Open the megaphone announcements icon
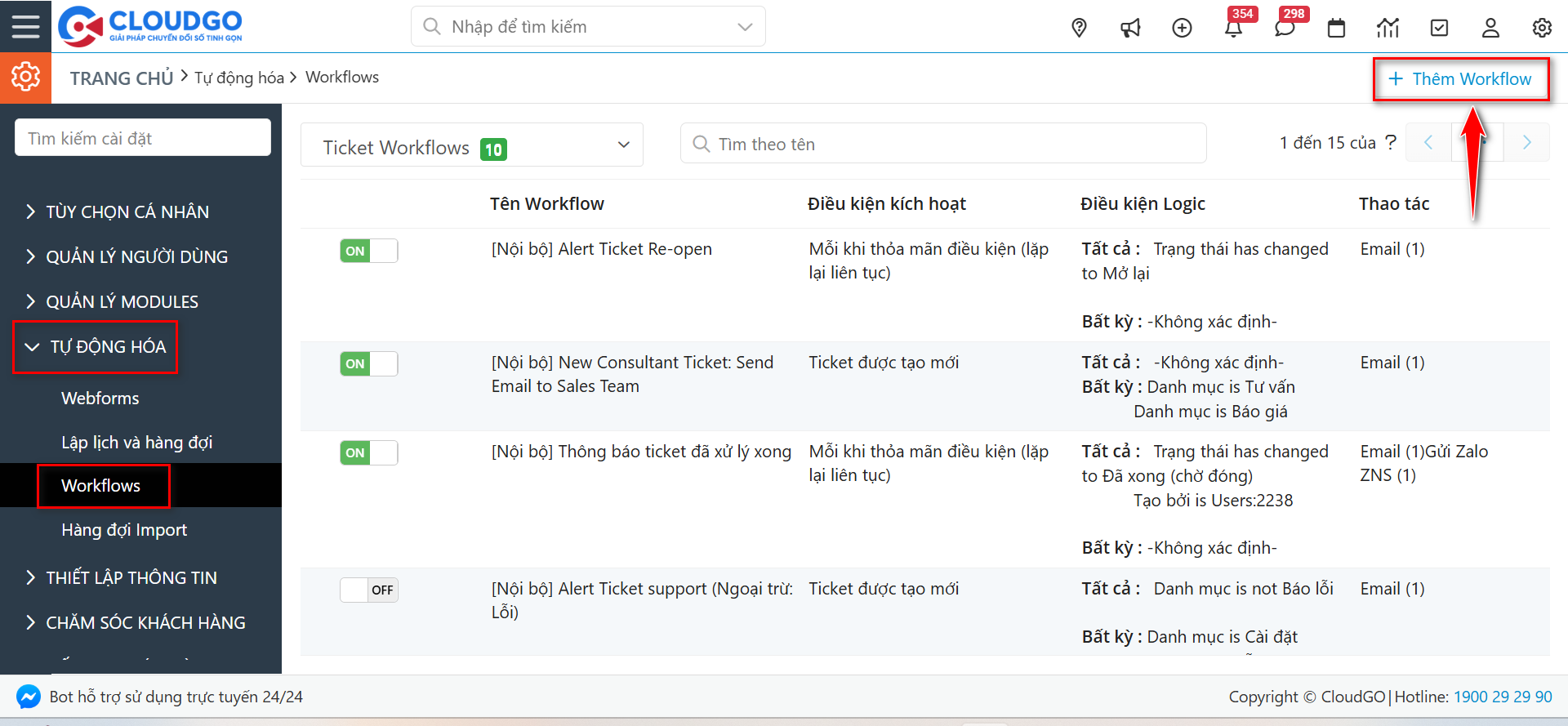The image size is (1568, 726). [1130, 28]
